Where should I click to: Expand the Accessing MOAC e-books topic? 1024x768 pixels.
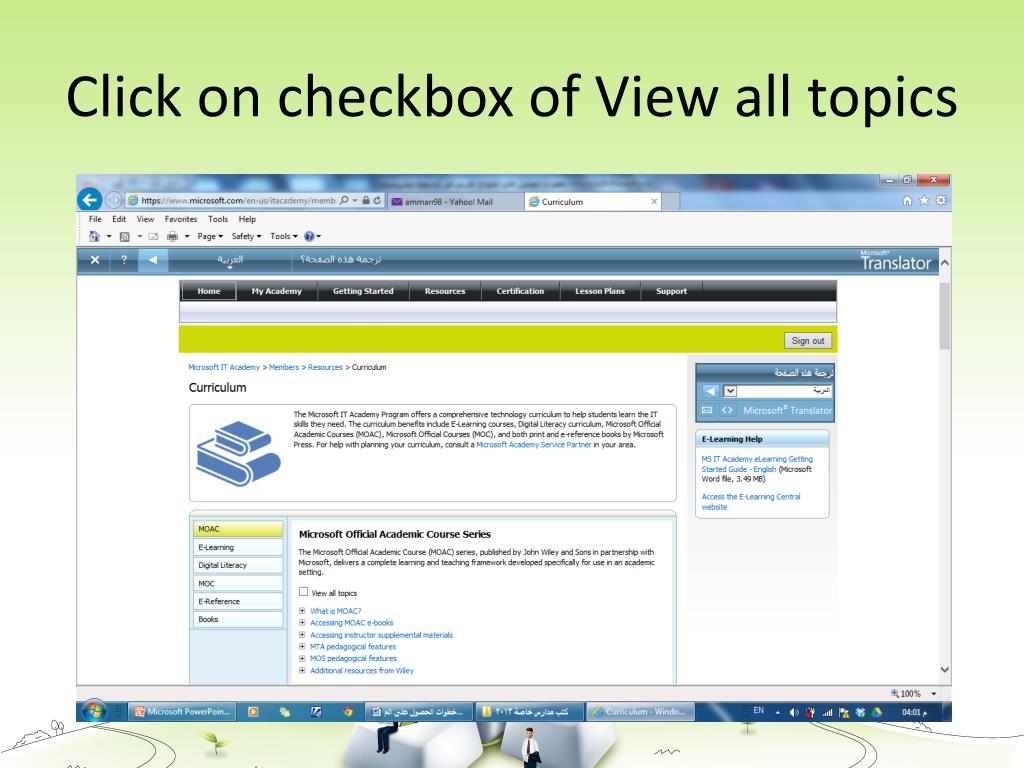[x=302, y=623]
